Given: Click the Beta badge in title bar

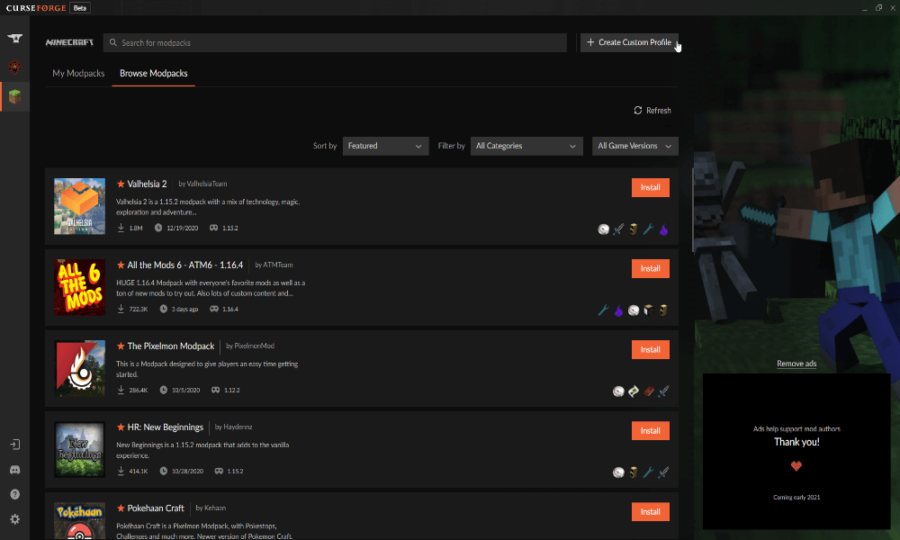Looking at the screenshot, I should coord(80,8).
